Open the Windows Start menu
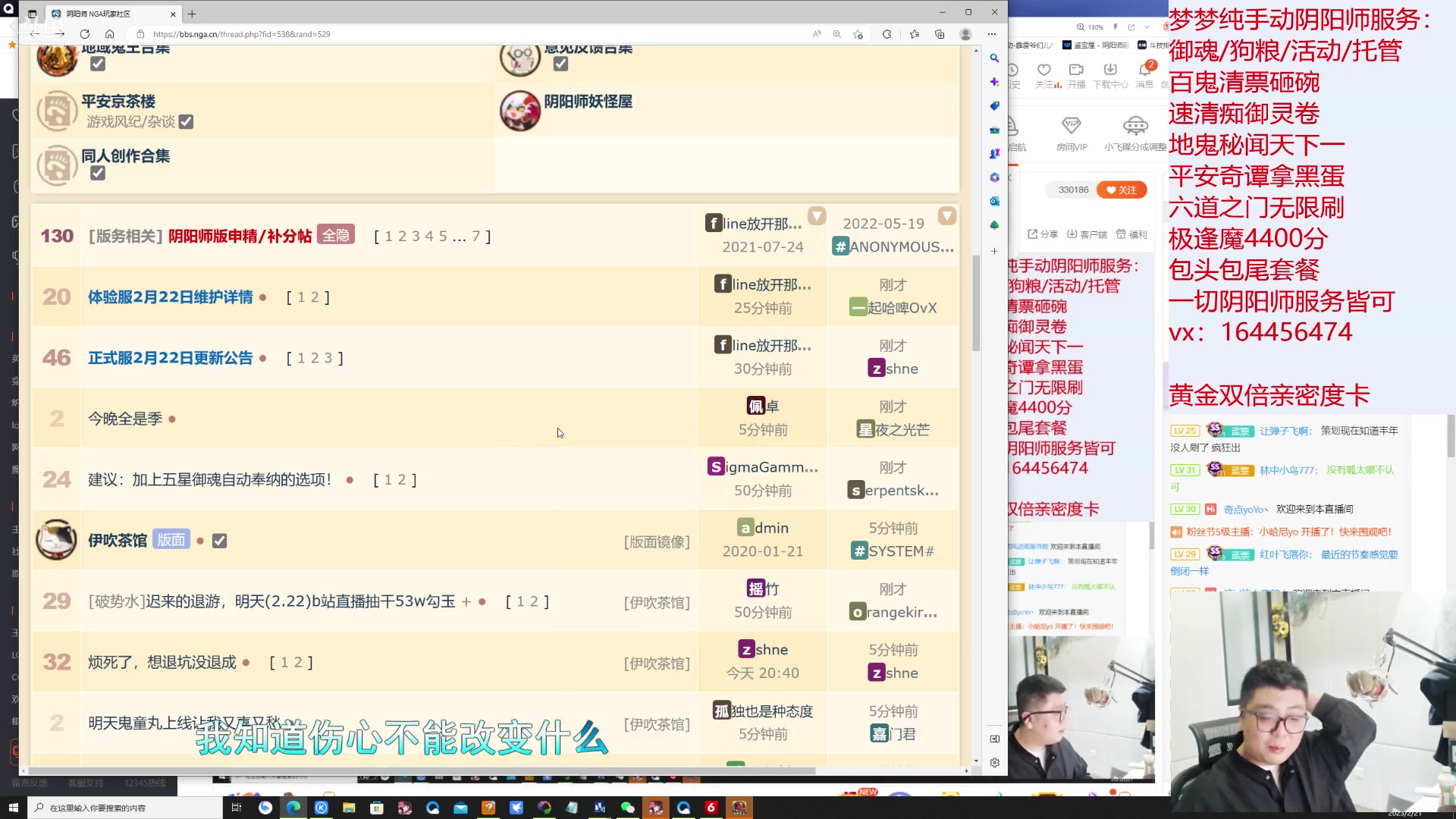1456x819 pixels. coord(13,808)
